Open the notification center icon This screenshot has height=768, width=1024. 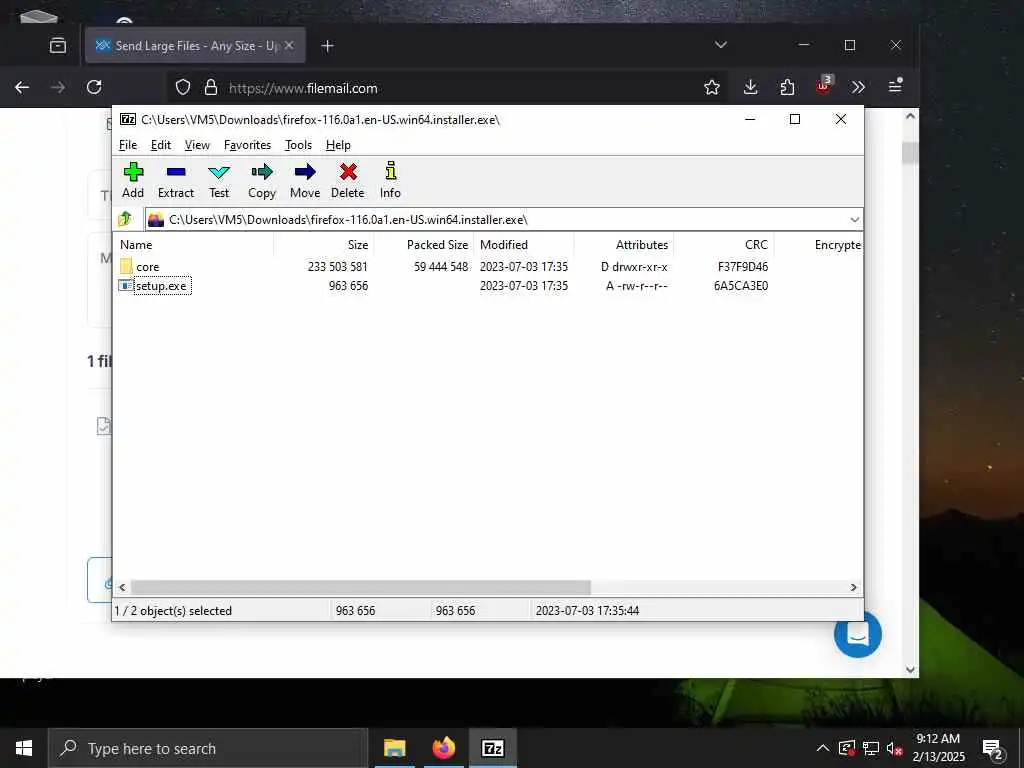coord(993,748)
